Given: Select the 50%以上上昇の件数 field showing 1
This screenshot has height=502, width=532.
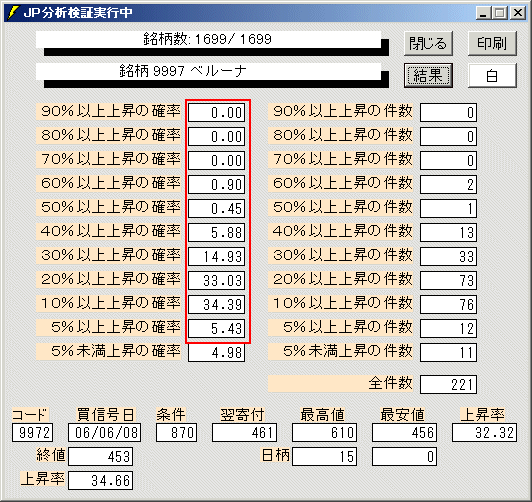Looking at the screenshot, I should click(449, 208).
